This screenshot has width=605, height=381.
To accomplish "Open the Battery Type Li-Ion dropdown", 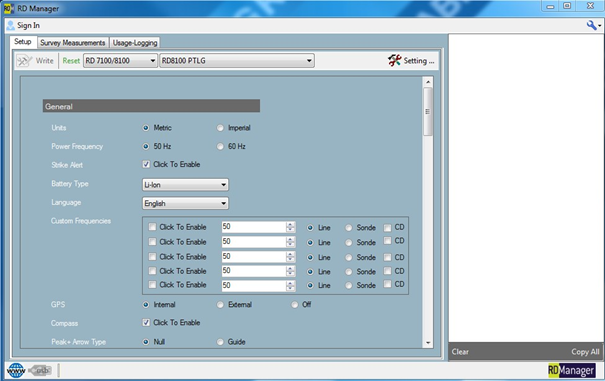I will click(185, 185).
